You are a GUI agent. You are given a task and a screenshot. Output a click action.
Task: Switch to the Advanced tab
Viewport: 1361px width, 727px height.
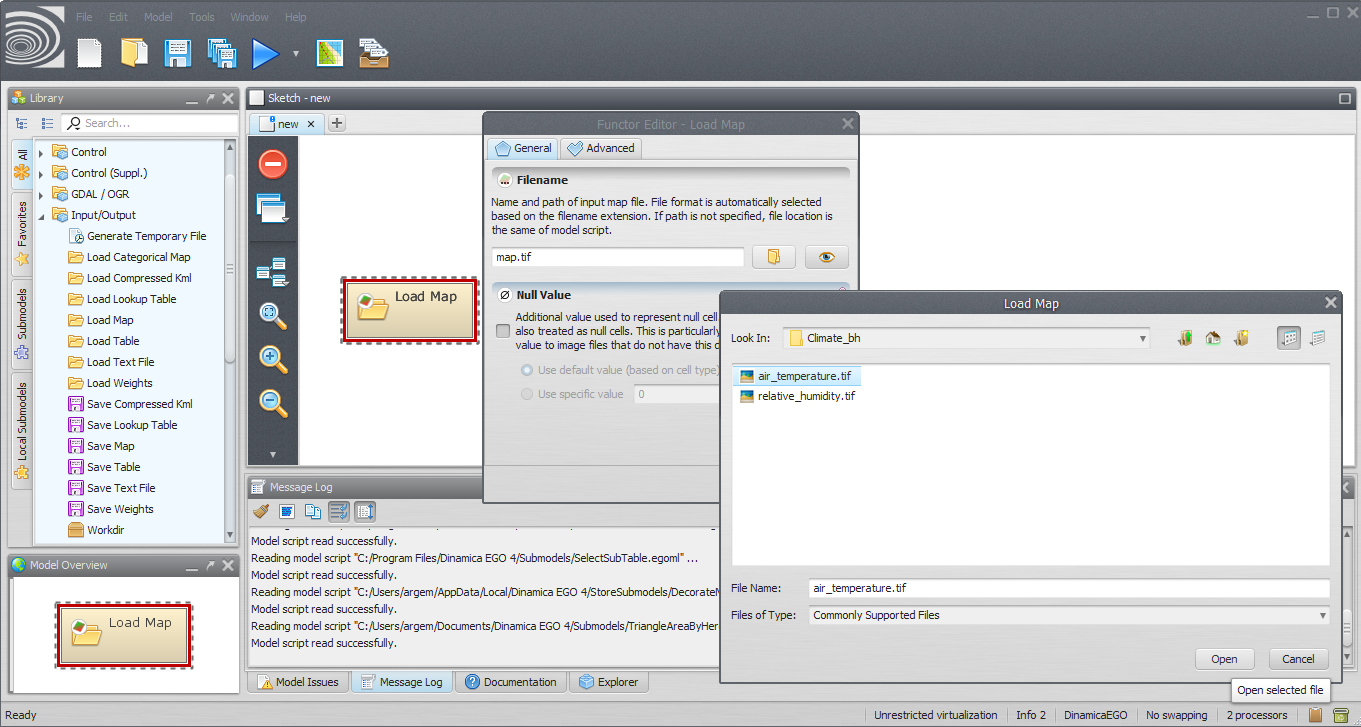[600, 148]
